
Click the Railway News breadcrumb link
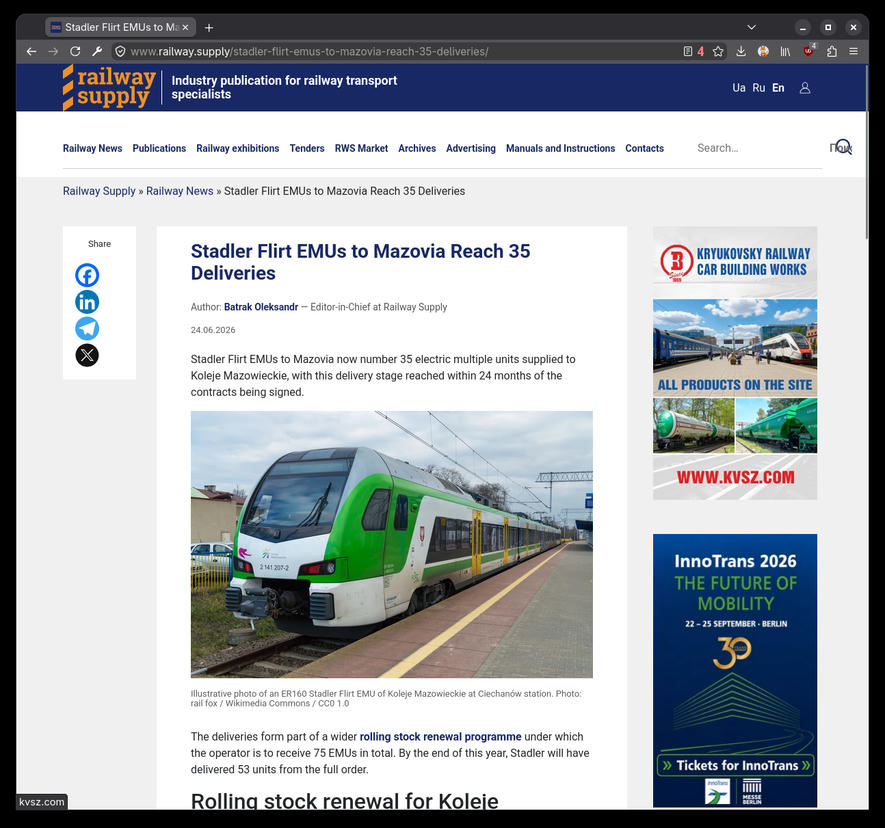coord(179,191)
